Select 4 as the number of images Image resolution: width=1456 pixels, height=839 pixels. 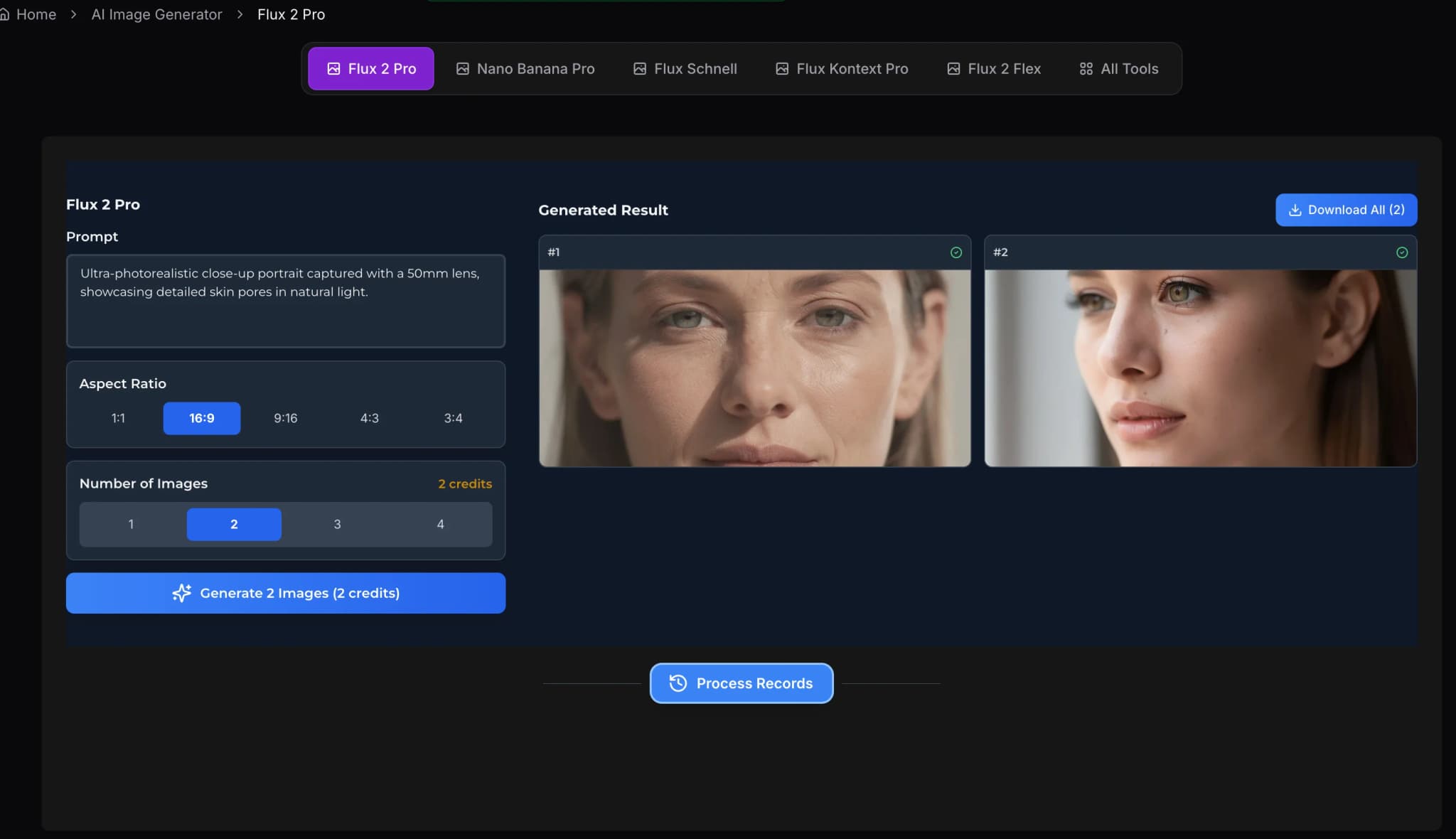(440, 524)
